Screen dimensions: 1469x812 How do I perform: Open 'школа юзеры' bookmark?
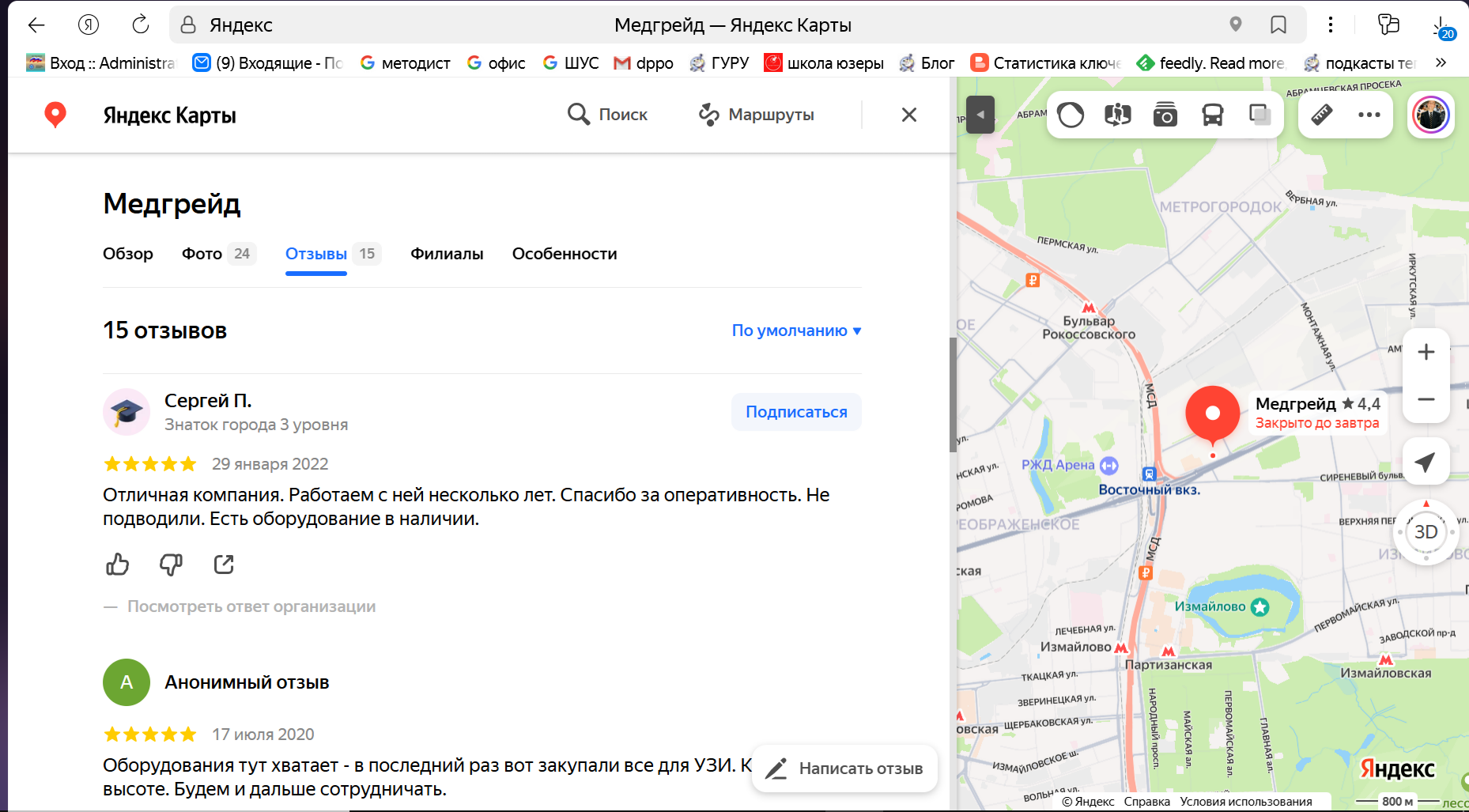point(824,63)
